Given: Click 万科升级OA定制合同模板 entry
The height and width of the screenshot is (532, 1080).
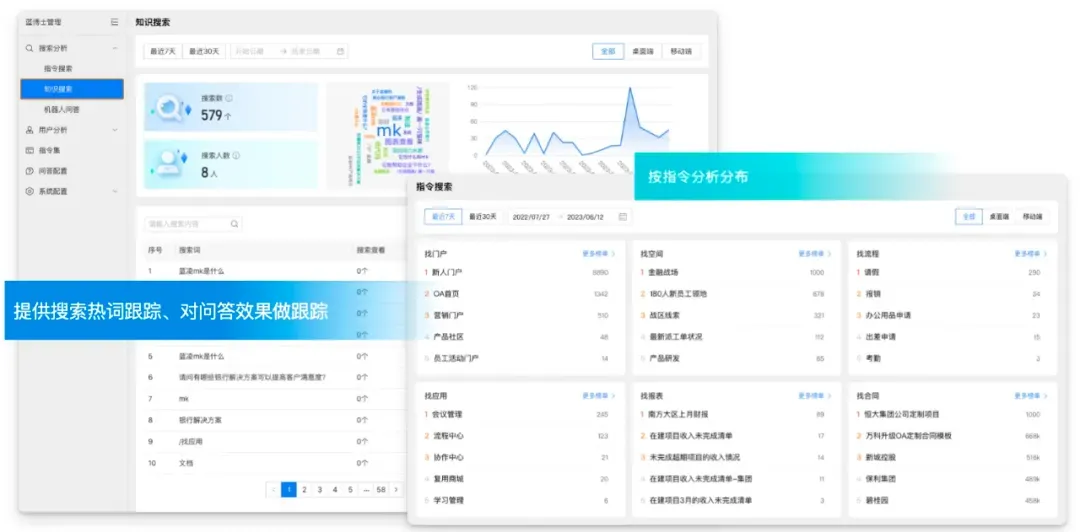Looking at the screenshot, I should [x=908, y=436].
